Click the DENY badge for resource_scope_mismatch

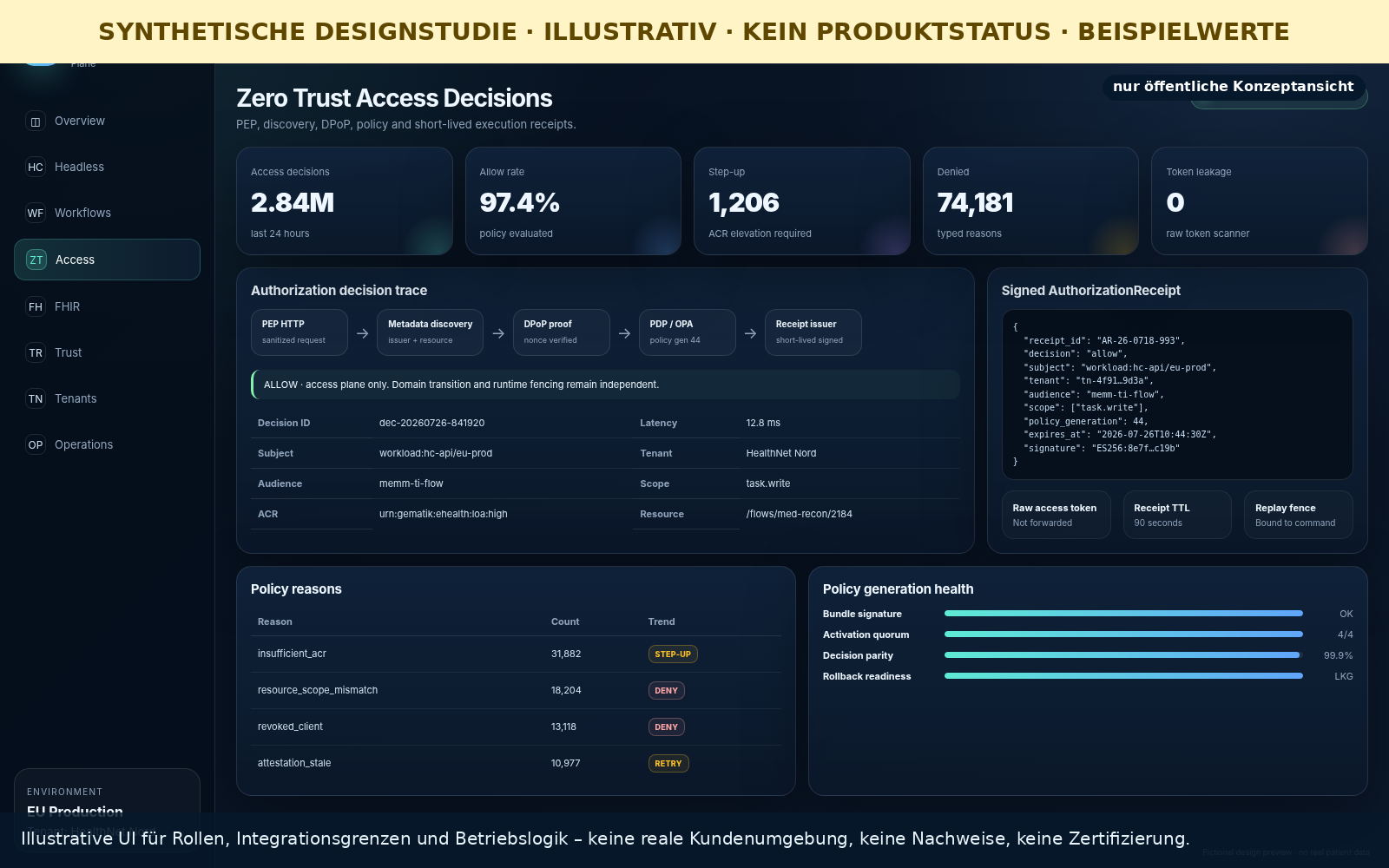tap(667, 691)
